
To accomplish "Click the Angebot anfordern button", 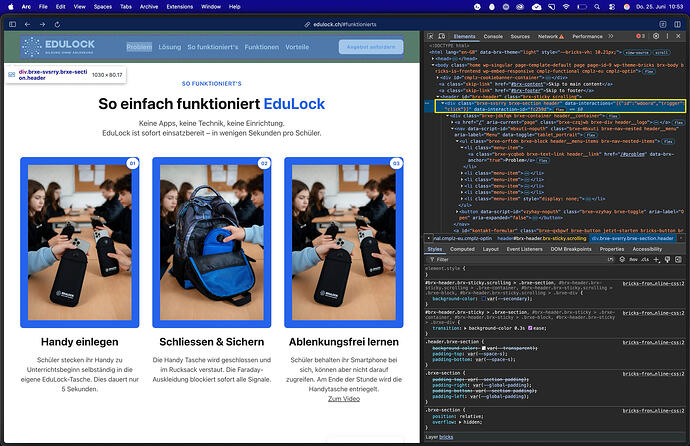I will click(x=371, y=47).
